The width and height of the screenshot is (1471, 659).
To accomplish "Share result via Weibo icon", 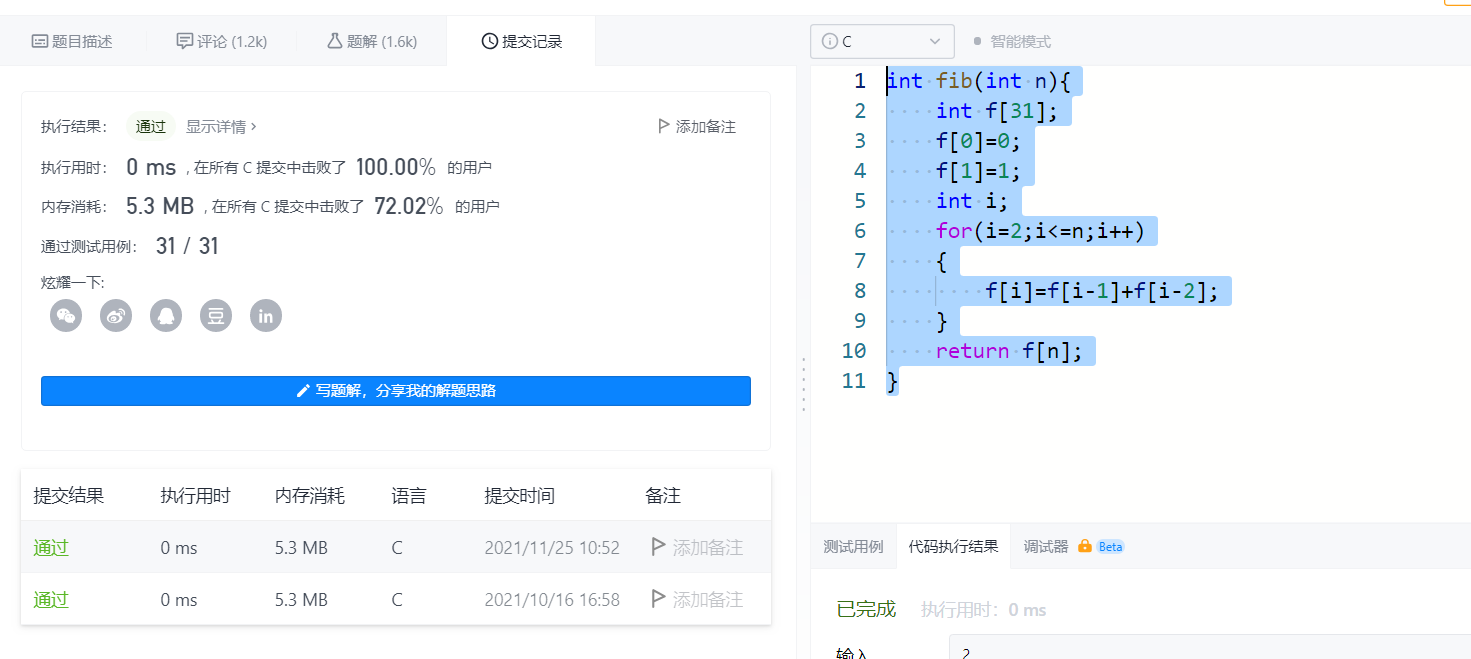I will click(x=116, y=316).
